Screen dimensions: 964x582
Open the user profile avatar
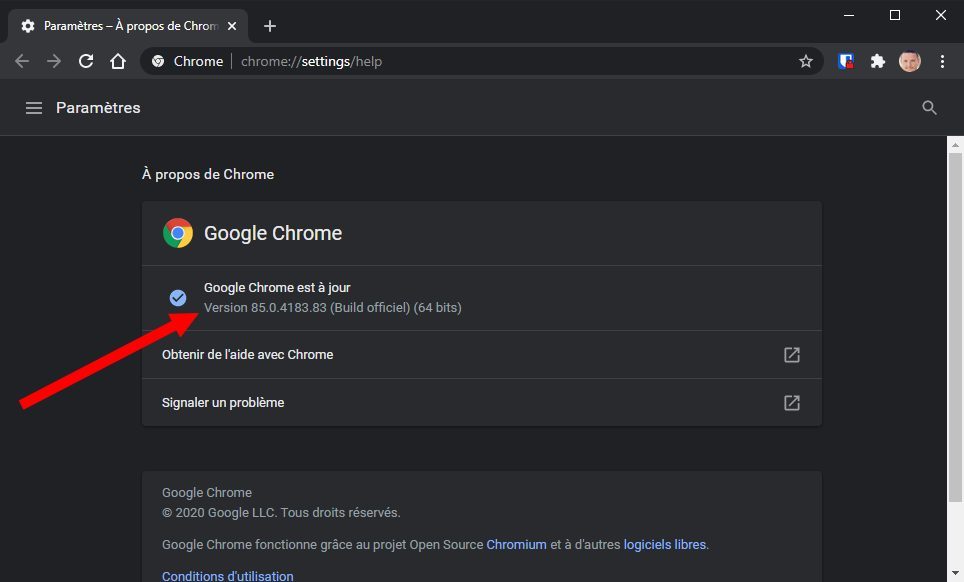[x=910, y=61]
